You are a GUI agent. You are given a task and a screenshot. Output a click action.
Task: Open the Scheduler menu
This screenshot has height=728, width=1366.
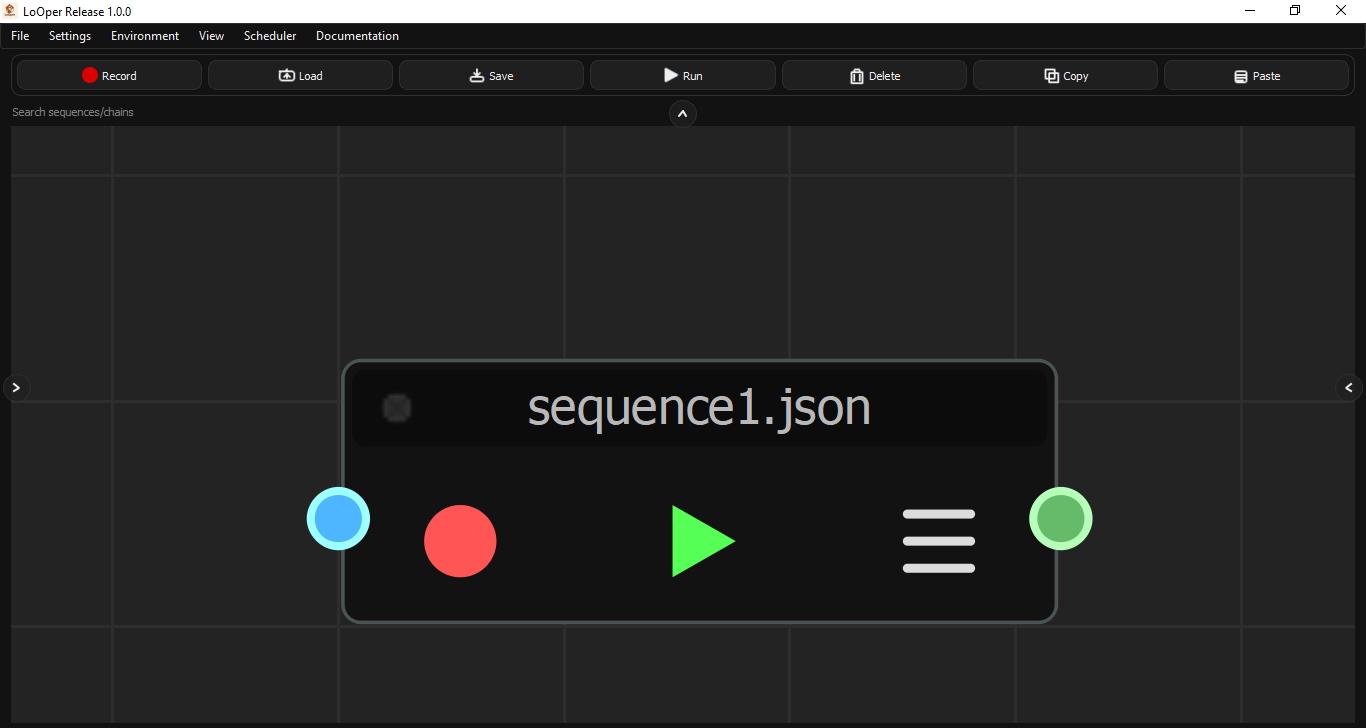[x=270, y=35]
